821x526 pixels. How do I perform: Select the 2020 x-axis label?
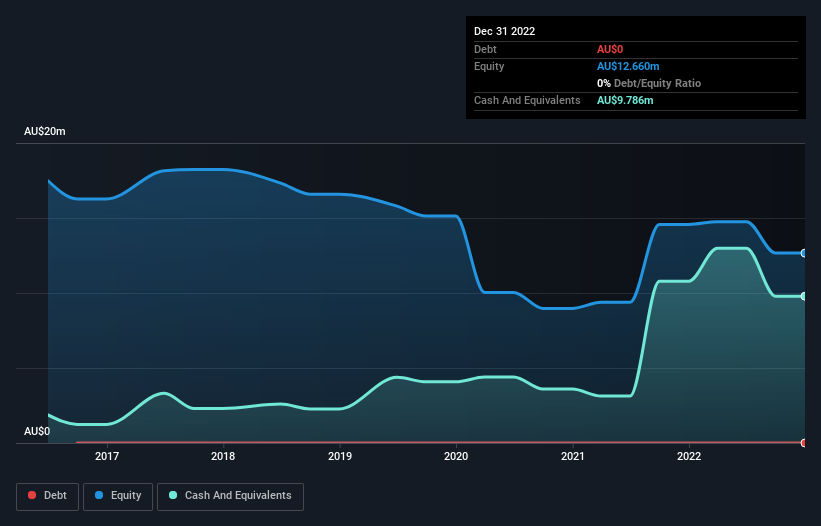pos(456,456)
